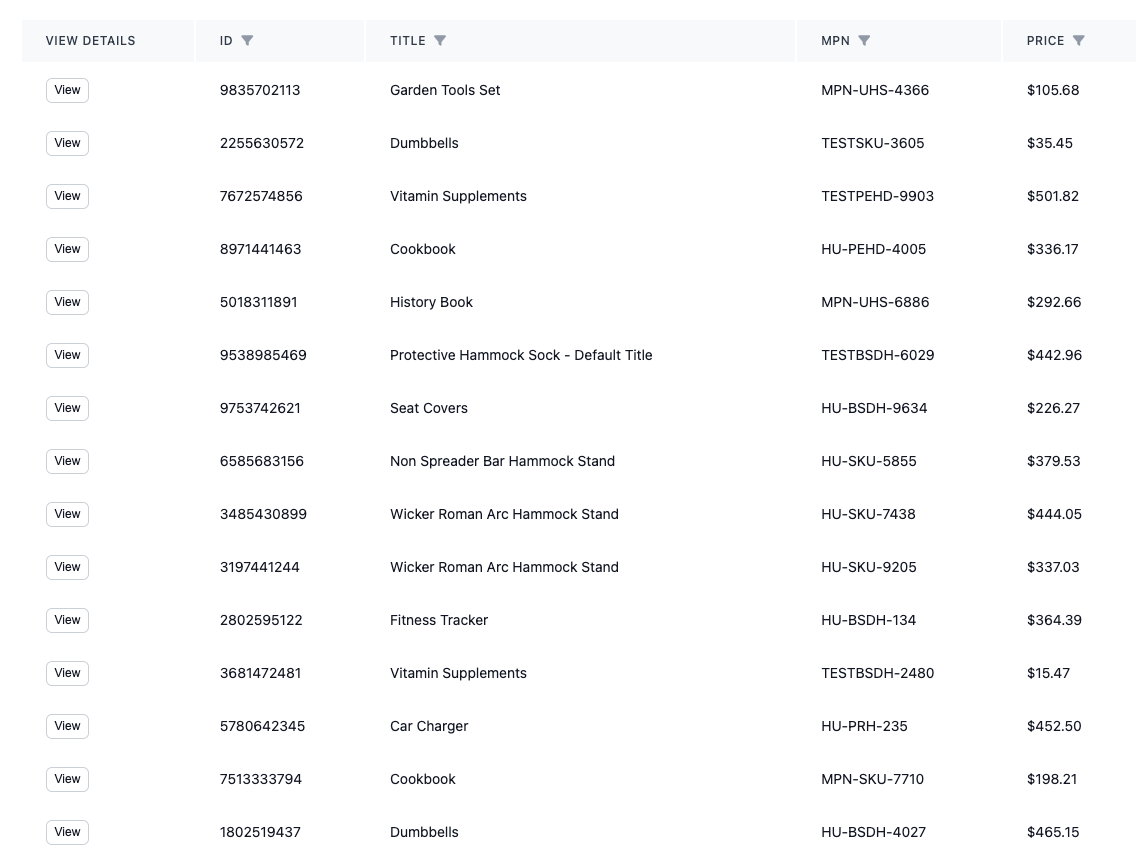The width and height of the screenshot is (1140, 849).
Task: Open View for Car Charger
Action: pos(68,726)
